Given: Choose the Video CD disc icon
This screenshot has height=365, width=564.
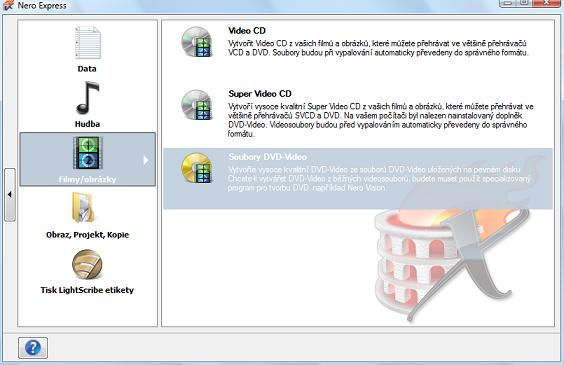Looking at the screenshot, I should coord(197,42).
